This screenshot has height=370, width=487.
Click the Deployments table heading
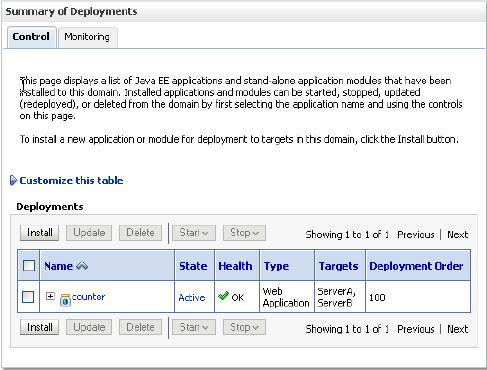[50, 207]
